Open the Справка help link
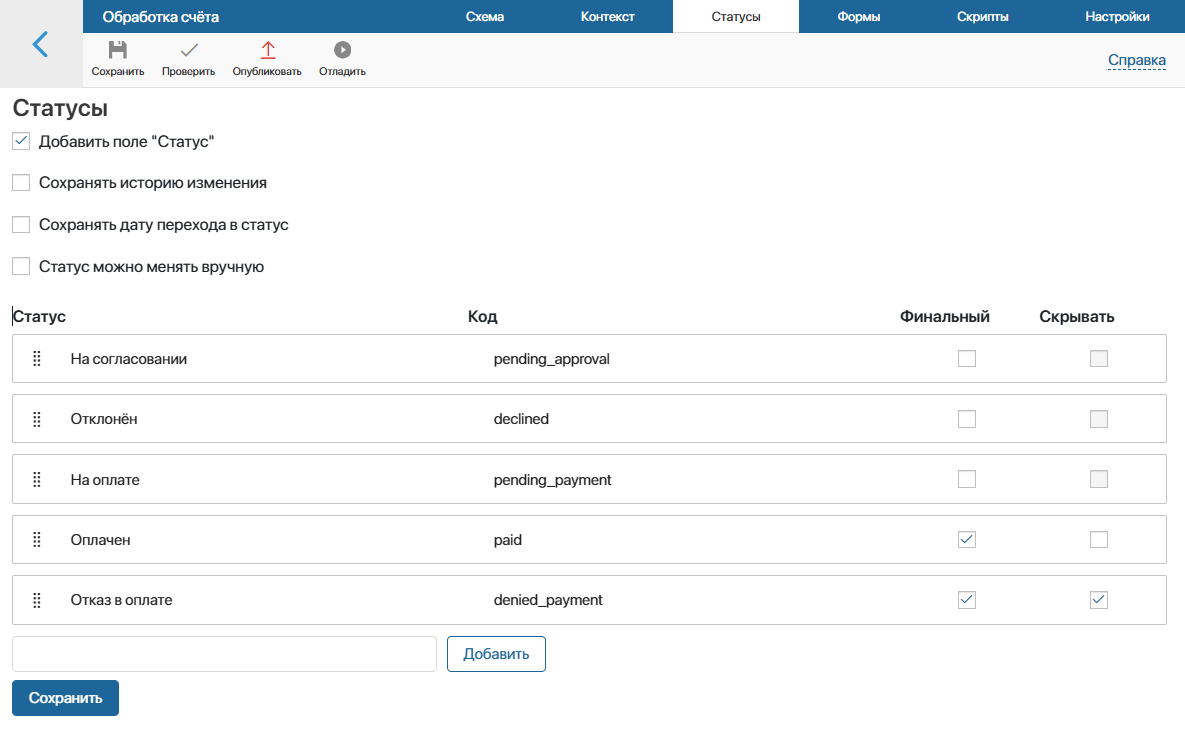Screen dimensions: 1185x730 (1137, 60)
